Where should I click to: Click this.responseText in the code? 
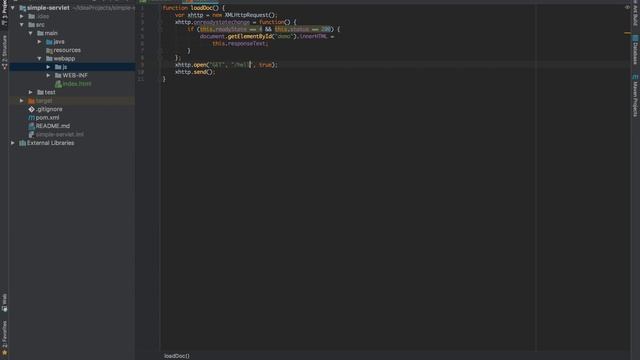pyautogui.click(x=239, y=43)
